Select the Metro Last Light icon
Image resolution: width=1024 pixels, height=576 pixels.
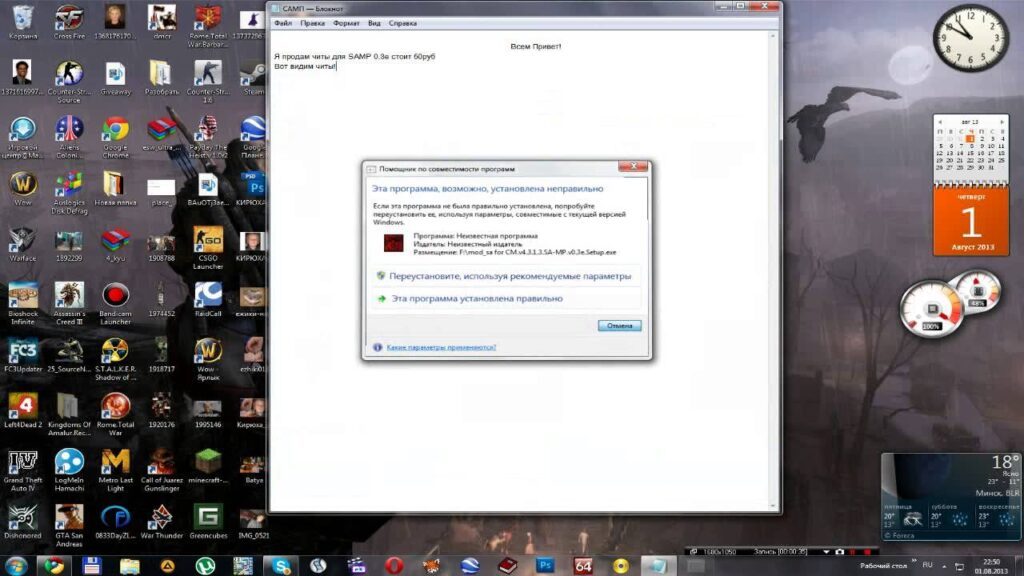116,470
